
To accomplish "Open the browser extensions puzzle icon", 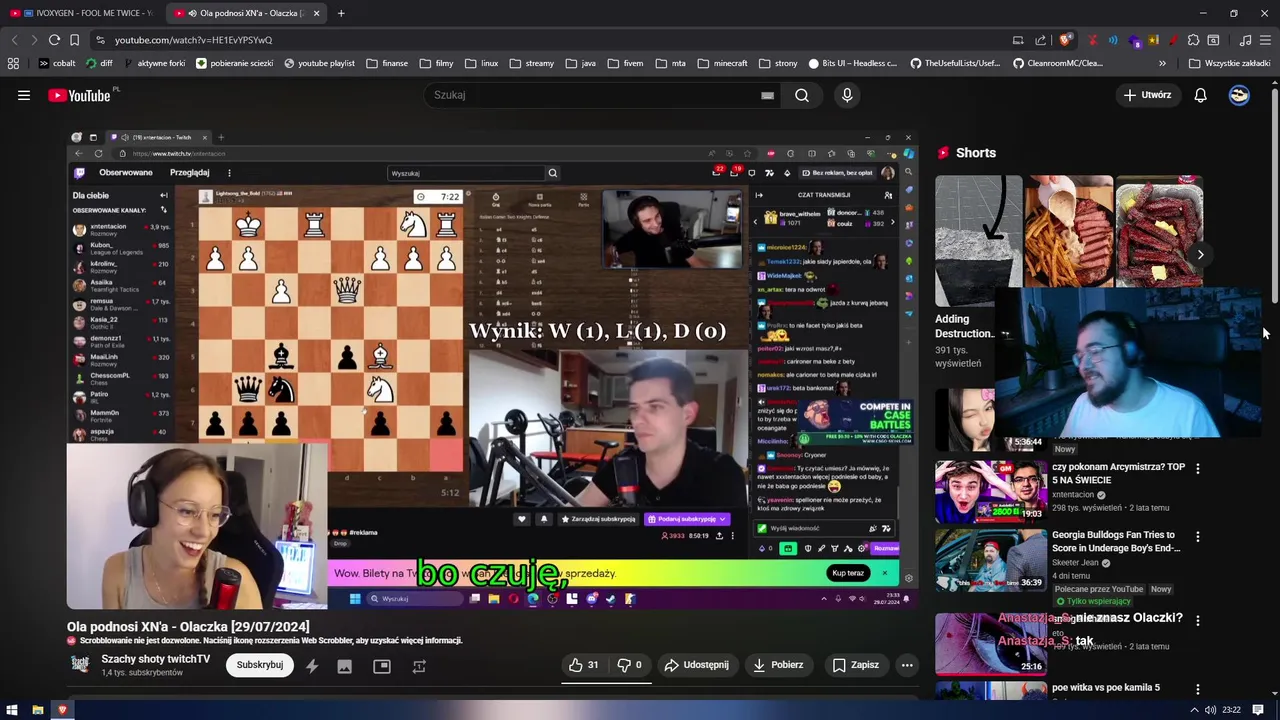I will coord(1193,40).
